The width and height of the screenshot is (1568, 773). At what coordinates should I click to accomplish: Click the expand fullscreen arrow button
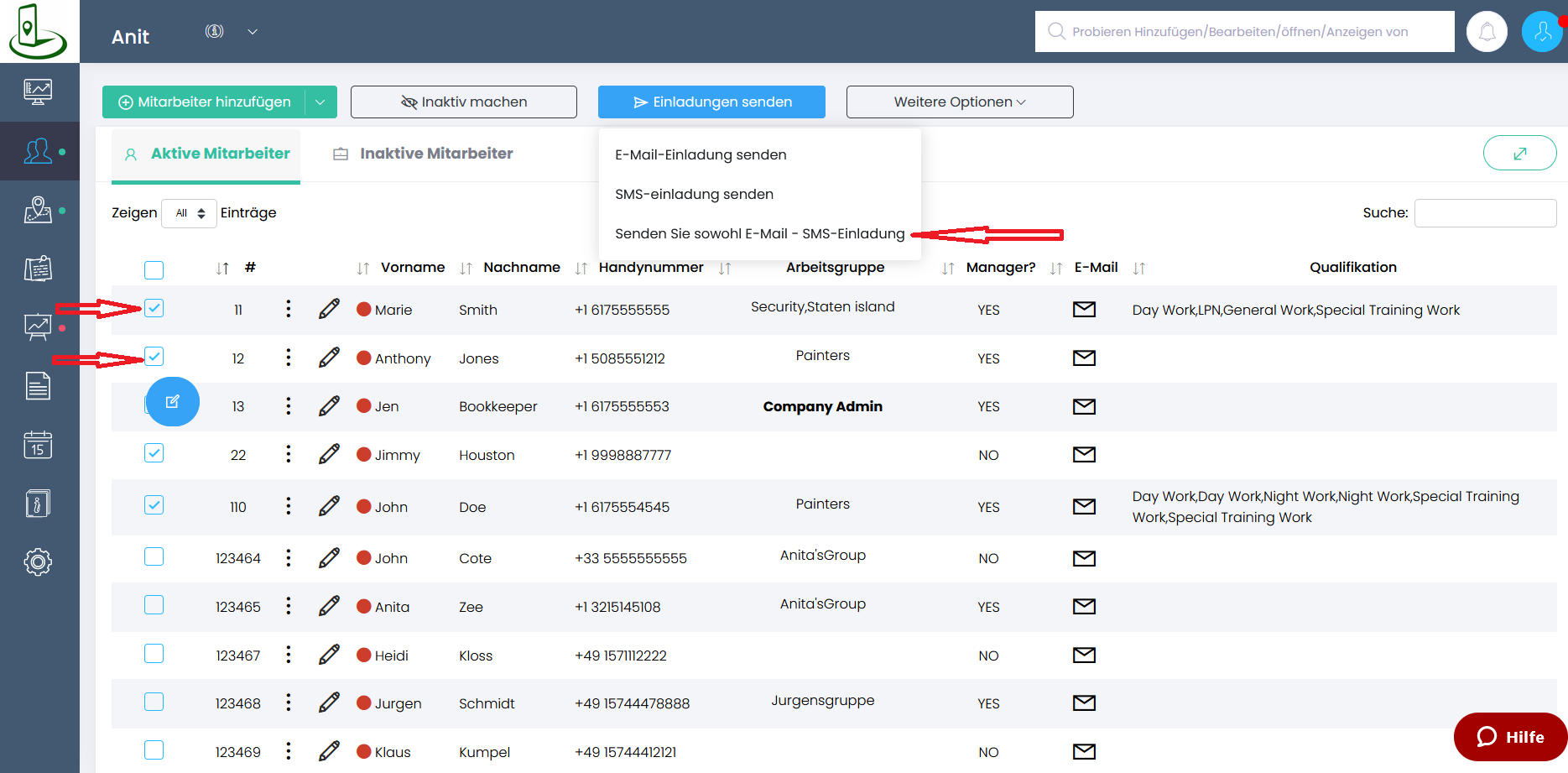tap(1519, 154)
